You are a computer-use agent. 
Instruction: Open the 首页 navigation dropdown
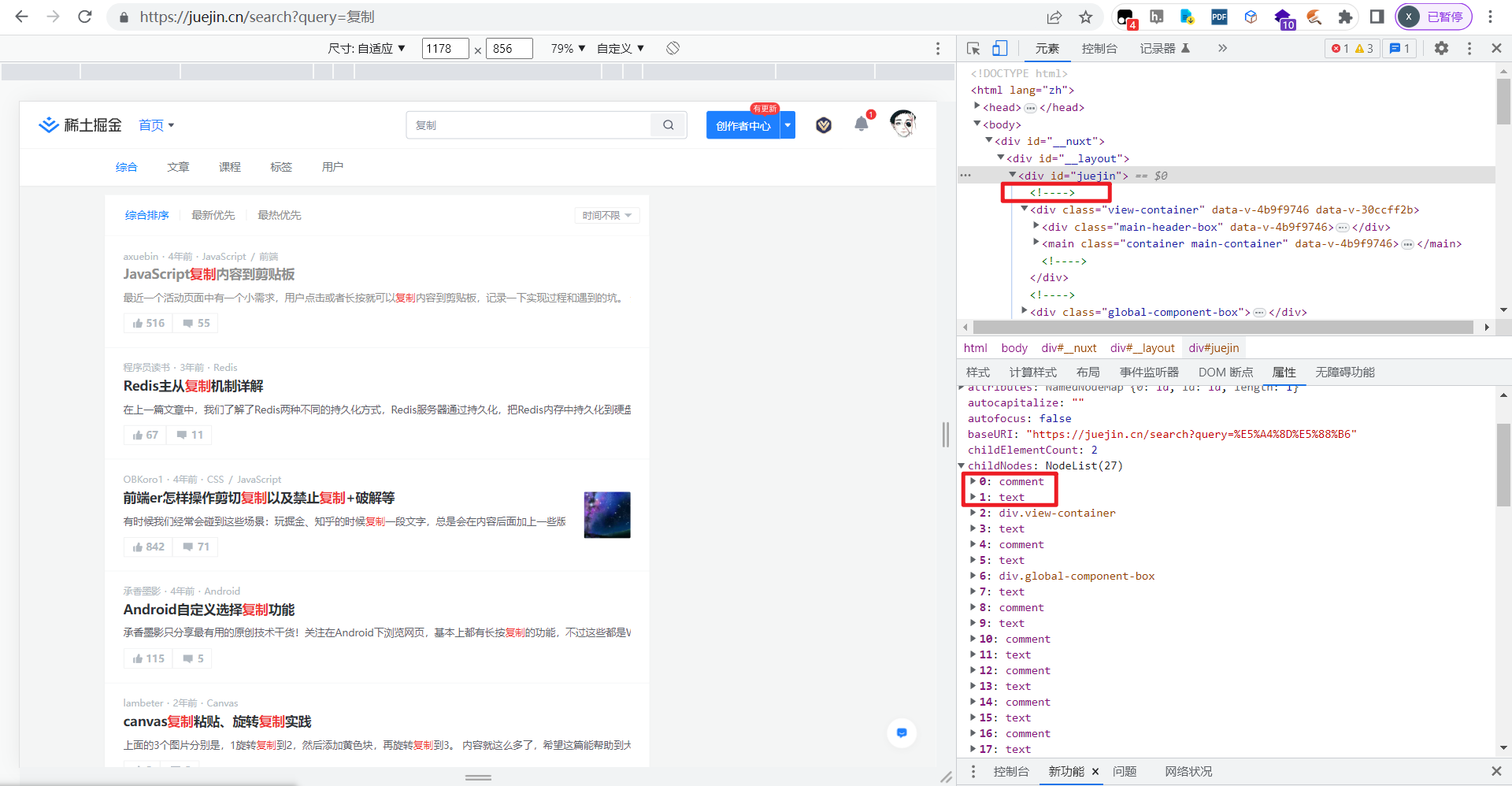click(156, 125)
